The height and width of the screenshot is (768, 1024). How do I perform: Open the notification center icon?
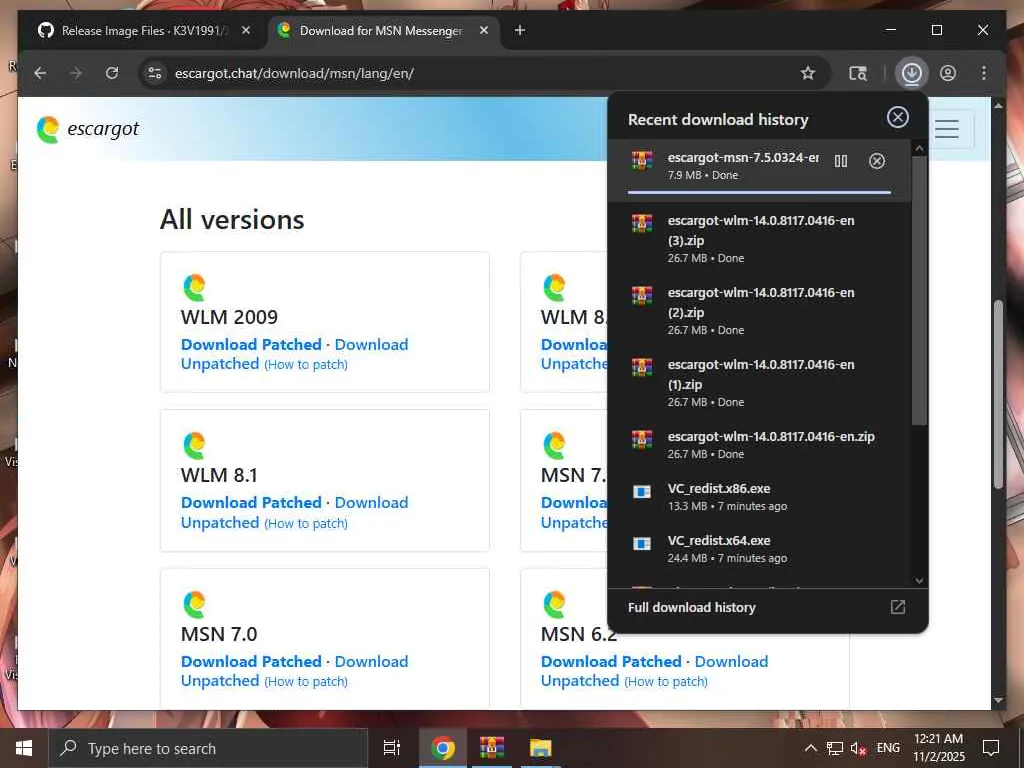(x=991, y=748)
